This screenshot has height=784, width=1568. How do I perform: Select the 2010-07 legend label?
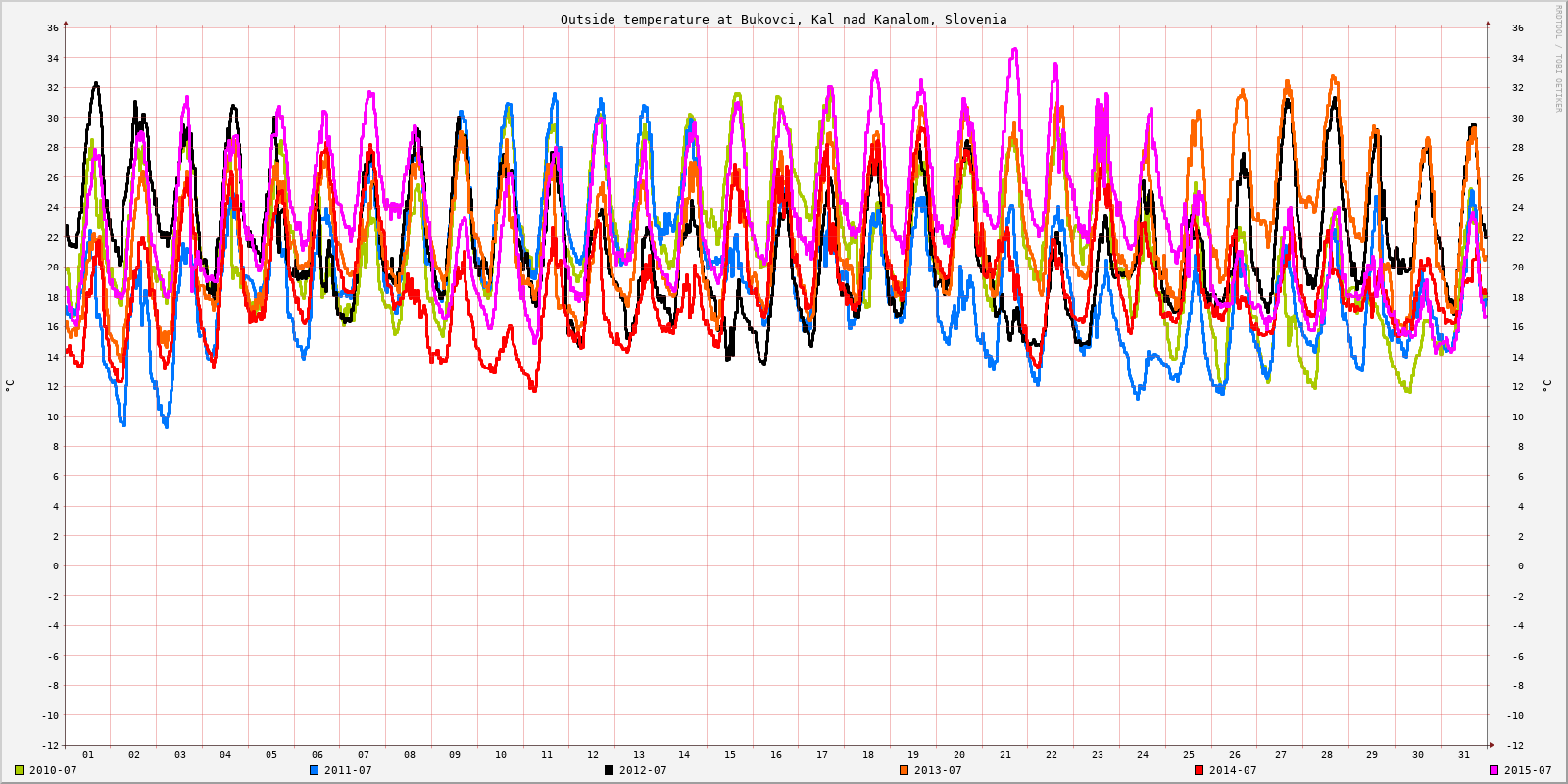tap(53, 770)
